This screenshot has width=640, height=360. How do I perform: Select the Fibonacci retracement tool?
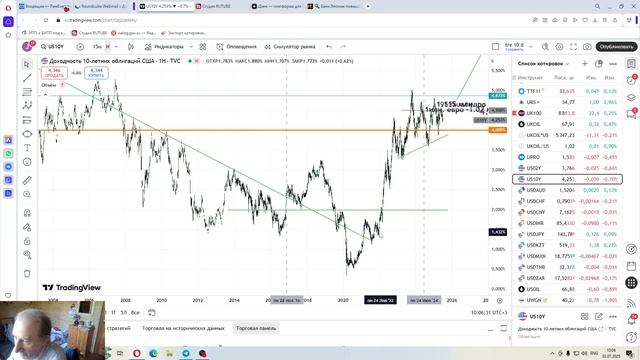pos(27,92)
